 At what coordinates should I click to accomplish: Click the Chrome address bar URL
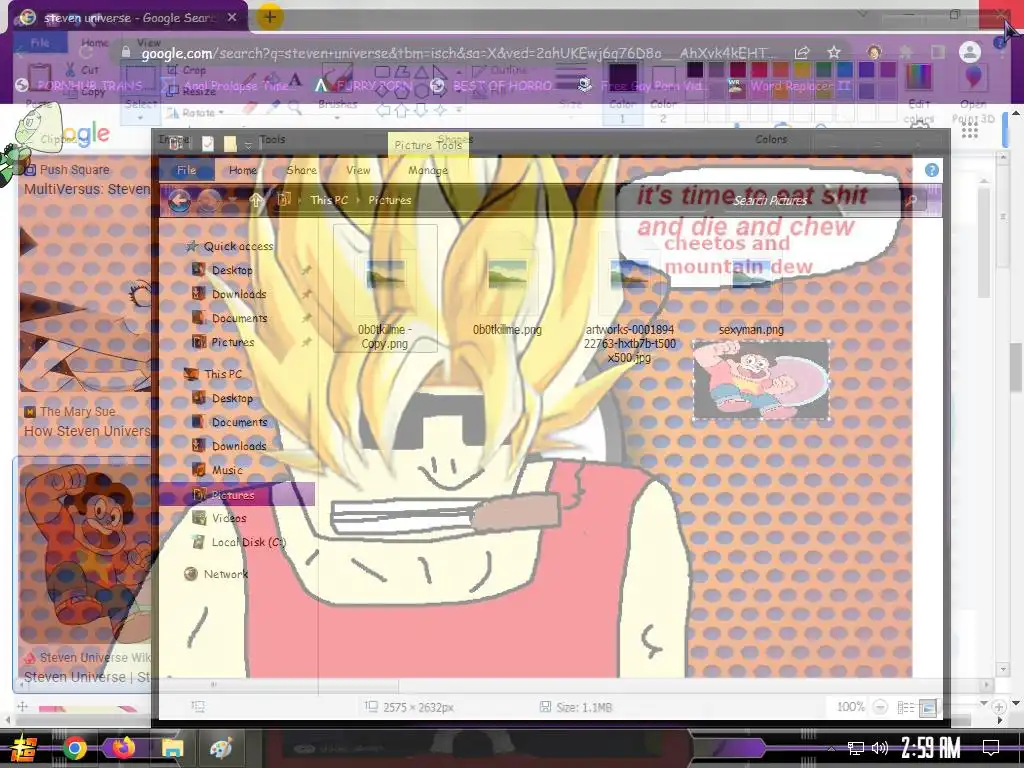click(x=457, y=53)
